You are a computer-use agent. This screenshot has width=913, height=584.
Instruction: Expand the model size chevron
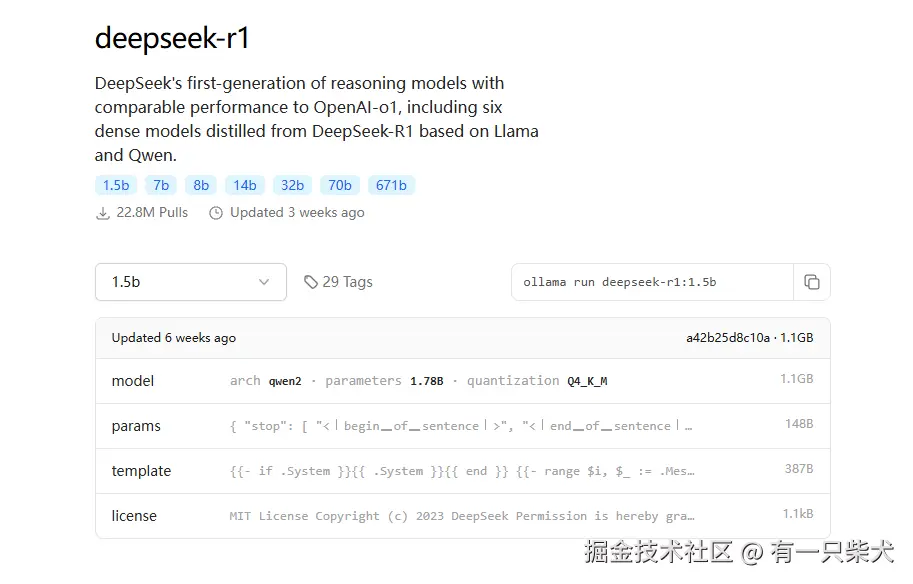pyautogui.click(x=264, y=282)
